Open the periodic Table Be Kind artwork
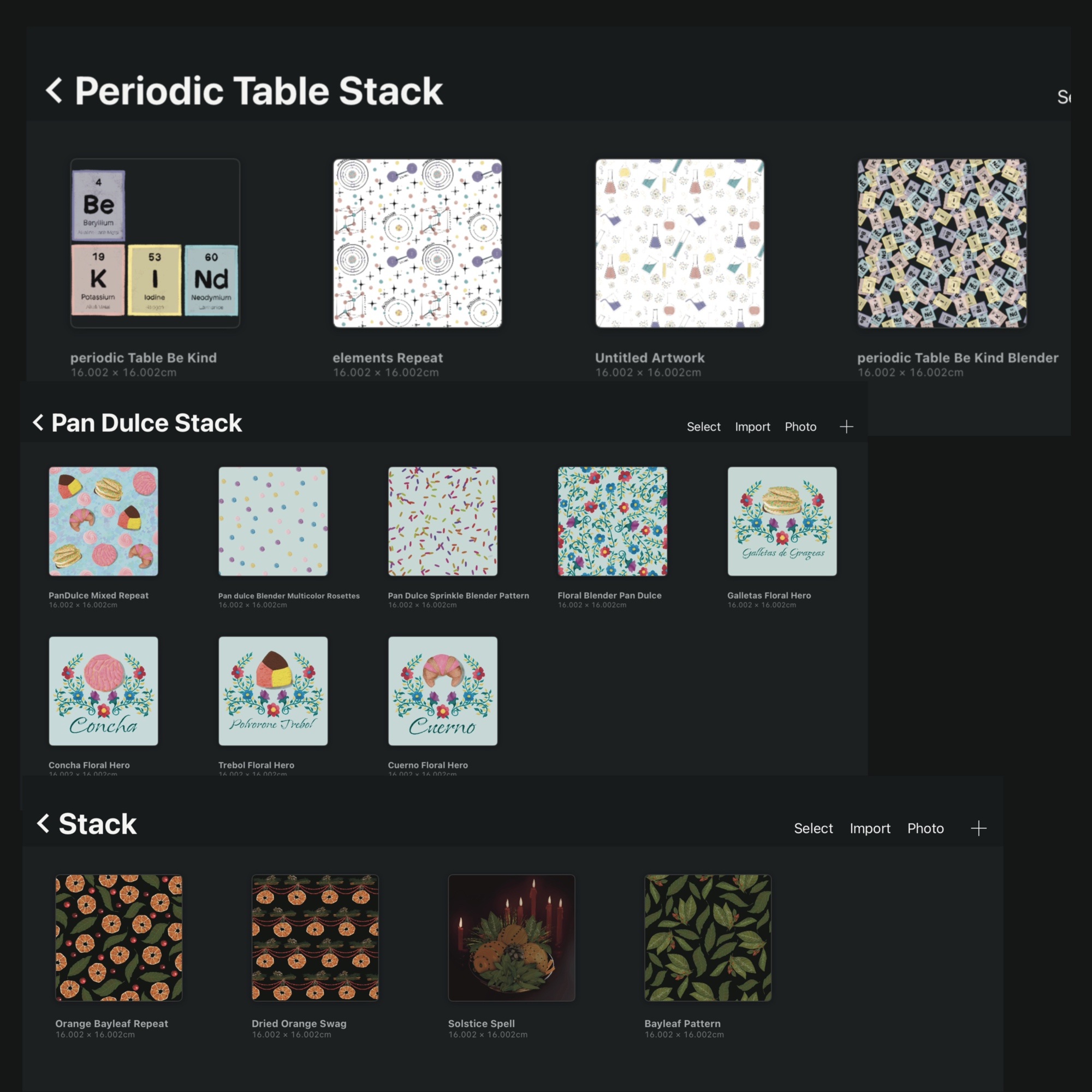Viewport: 1092px width, 1092px height. coord(155,243)
